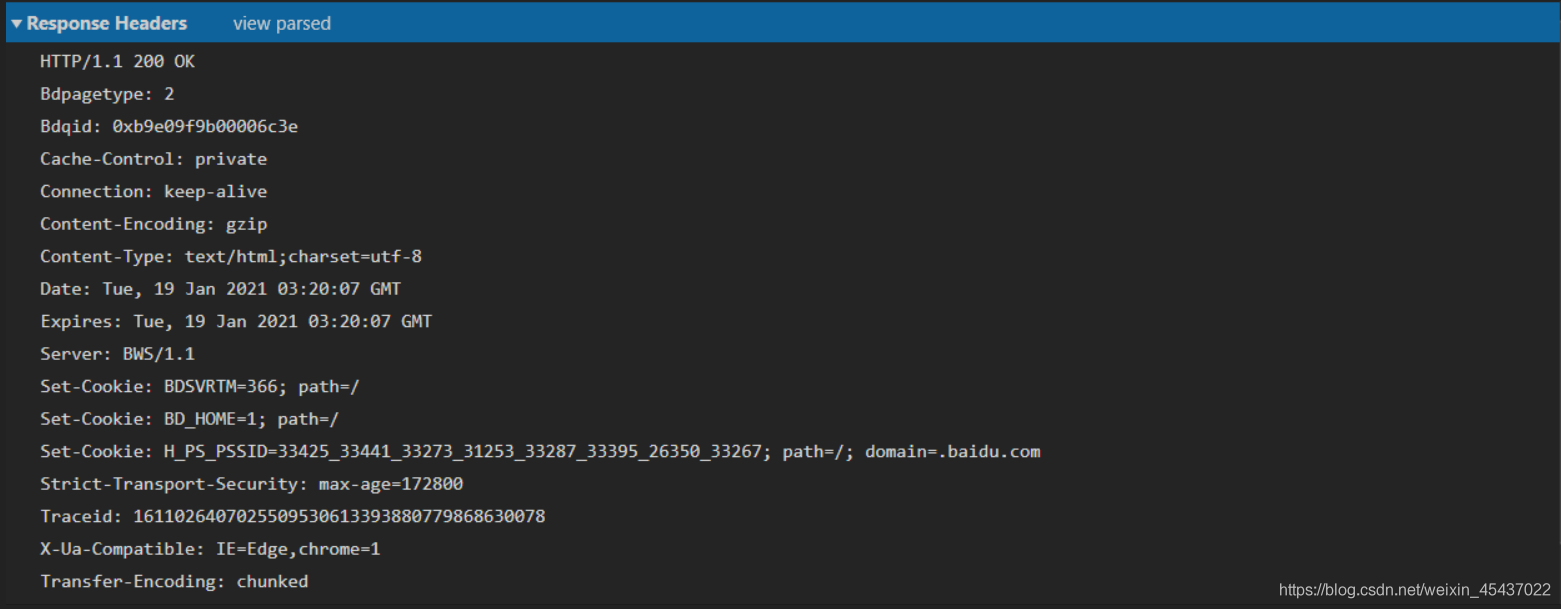This screenshot has width=1561, height=609.
Task: Click the Cache-Control: private line
Action: (153, 159)
